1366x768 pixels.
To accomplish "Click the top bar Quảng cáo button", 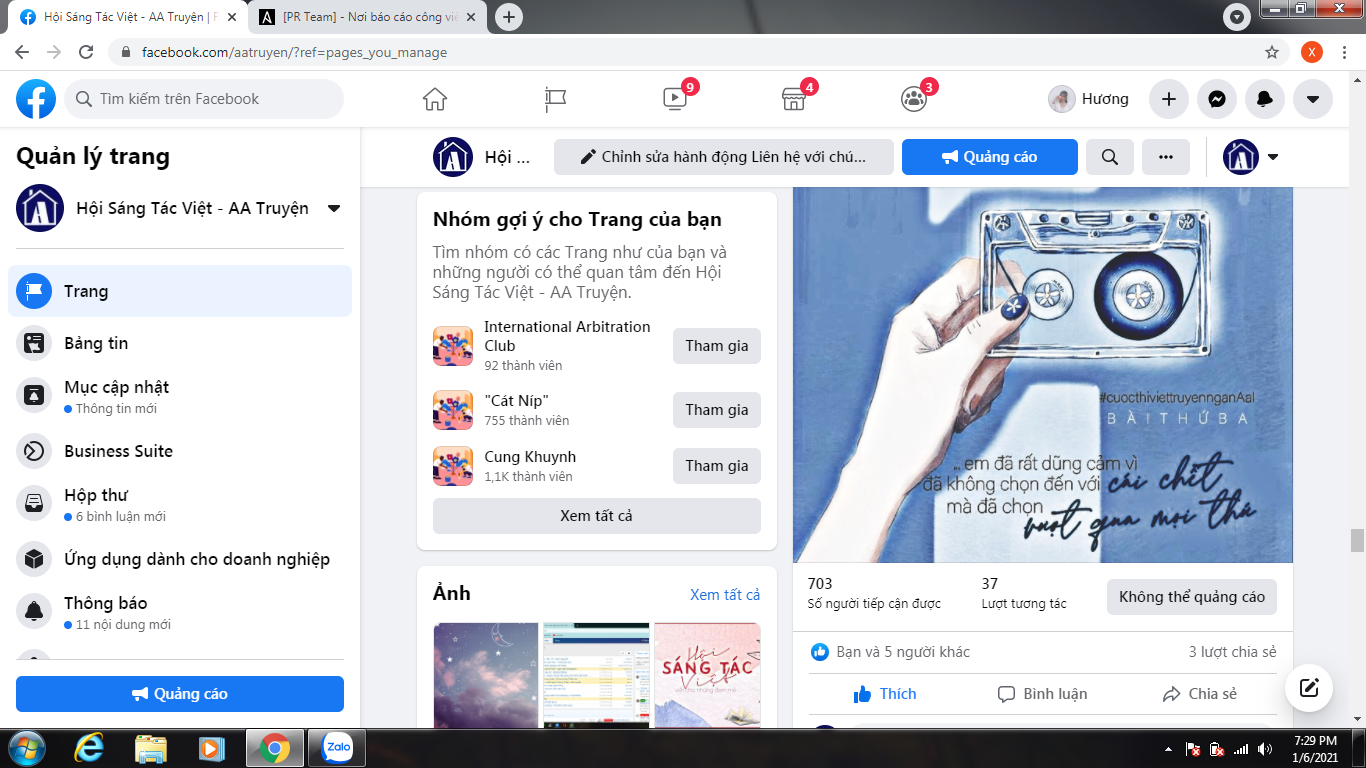I will pyautogui.click(x=990, y=157).
